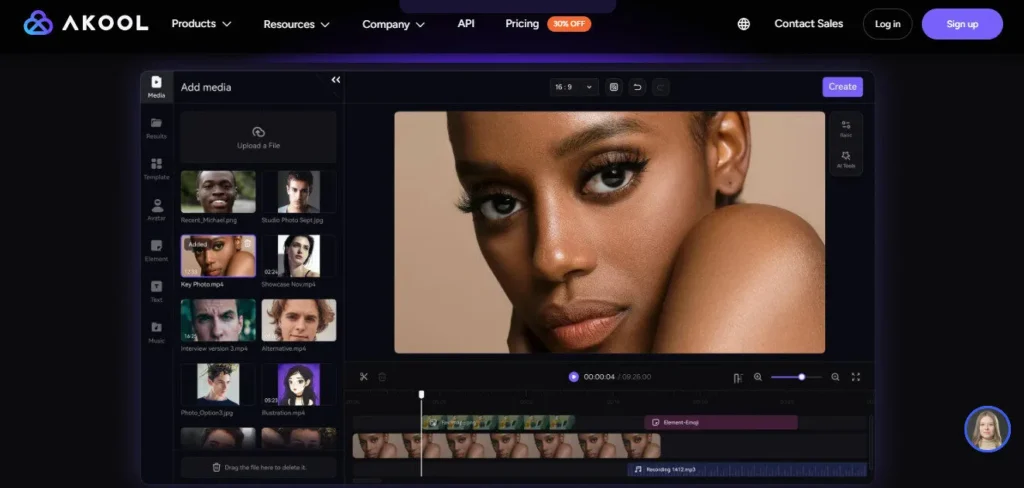Open Basic adjustments panel
The image size is (1024, 488).
(x=846, y=128)
